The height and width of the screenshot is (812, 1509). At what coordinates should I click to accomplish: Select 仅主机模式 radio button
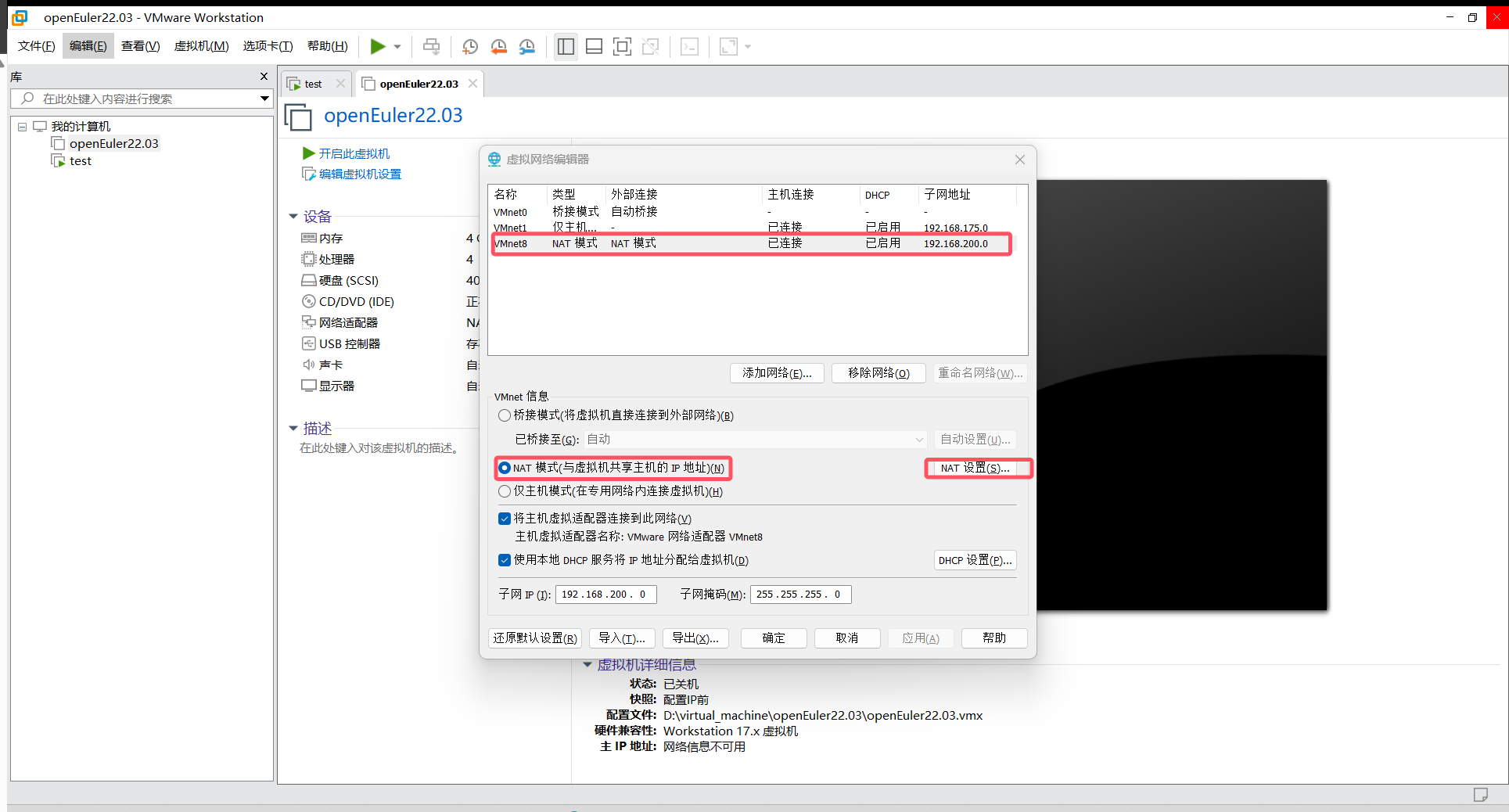click(505, 491)
